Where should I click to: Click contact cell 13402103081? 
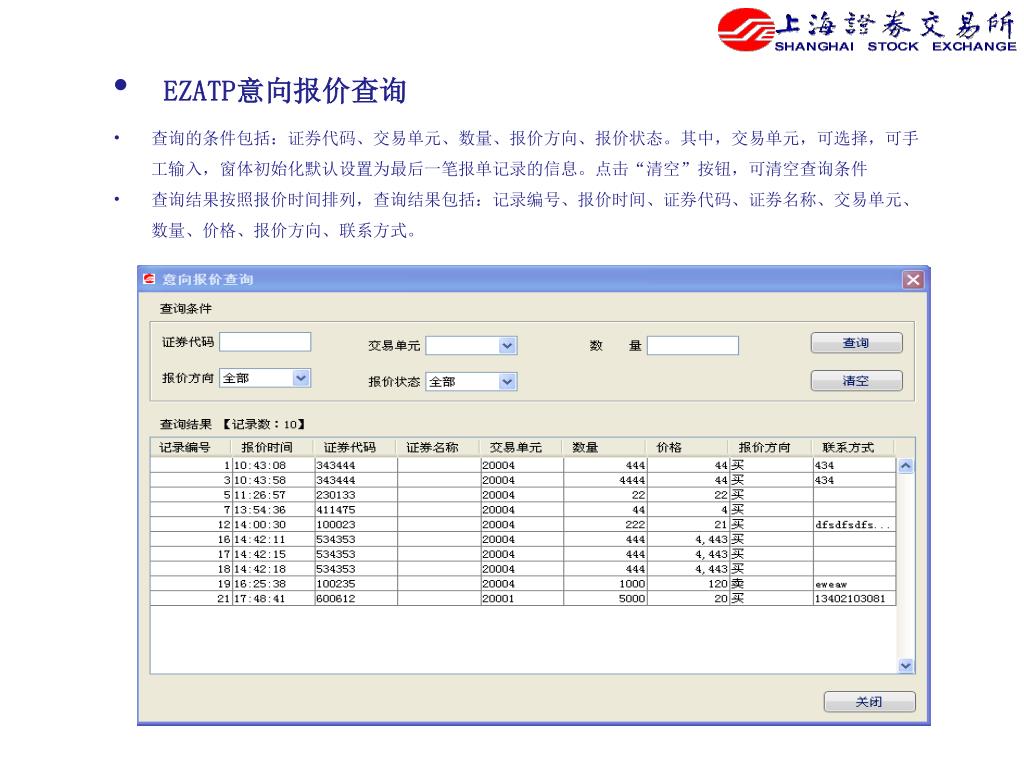tap(854, 599)
